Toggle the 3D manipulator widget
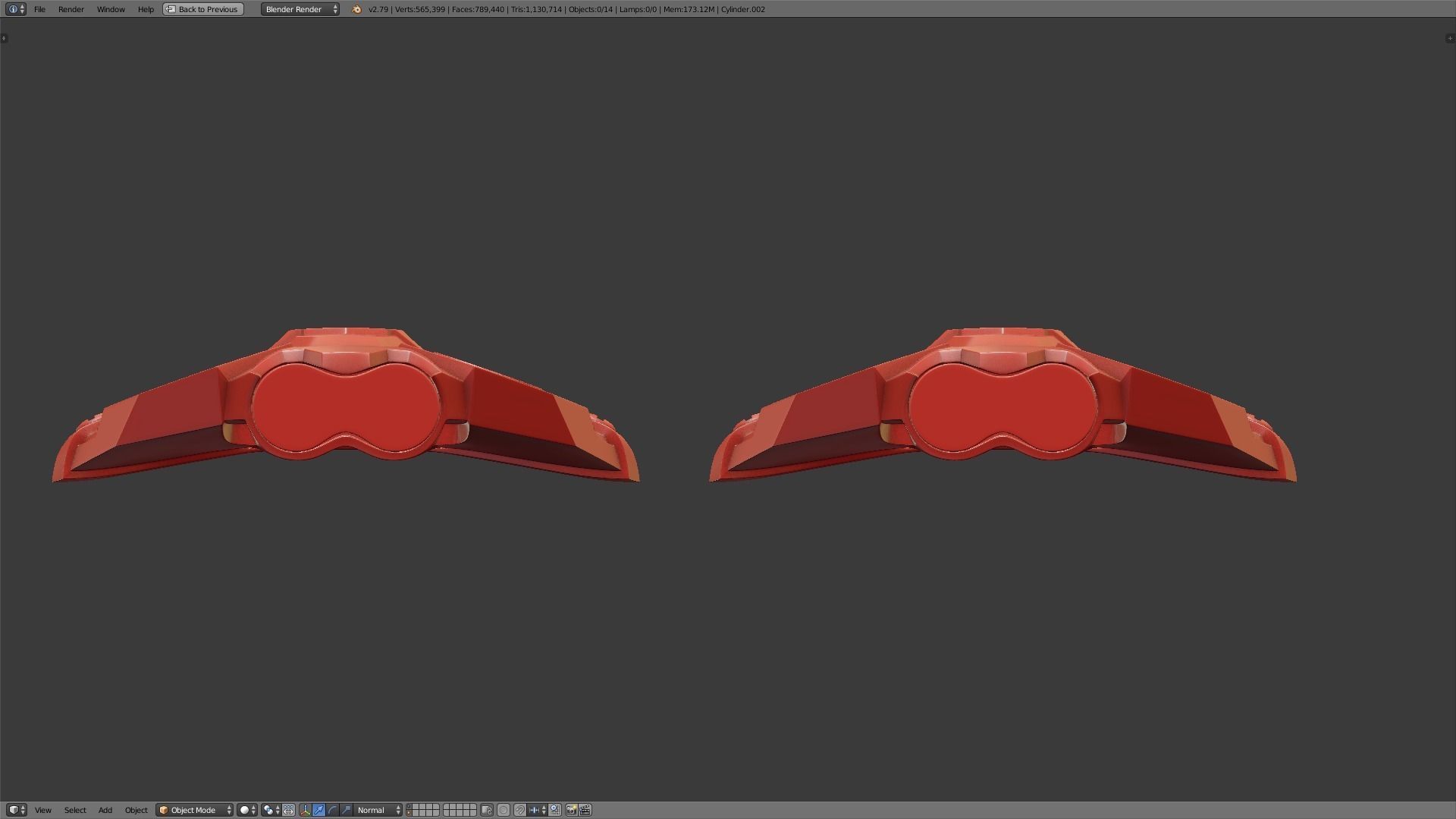The height and width of the screenshot is (819, 1456). coord(305,810)
